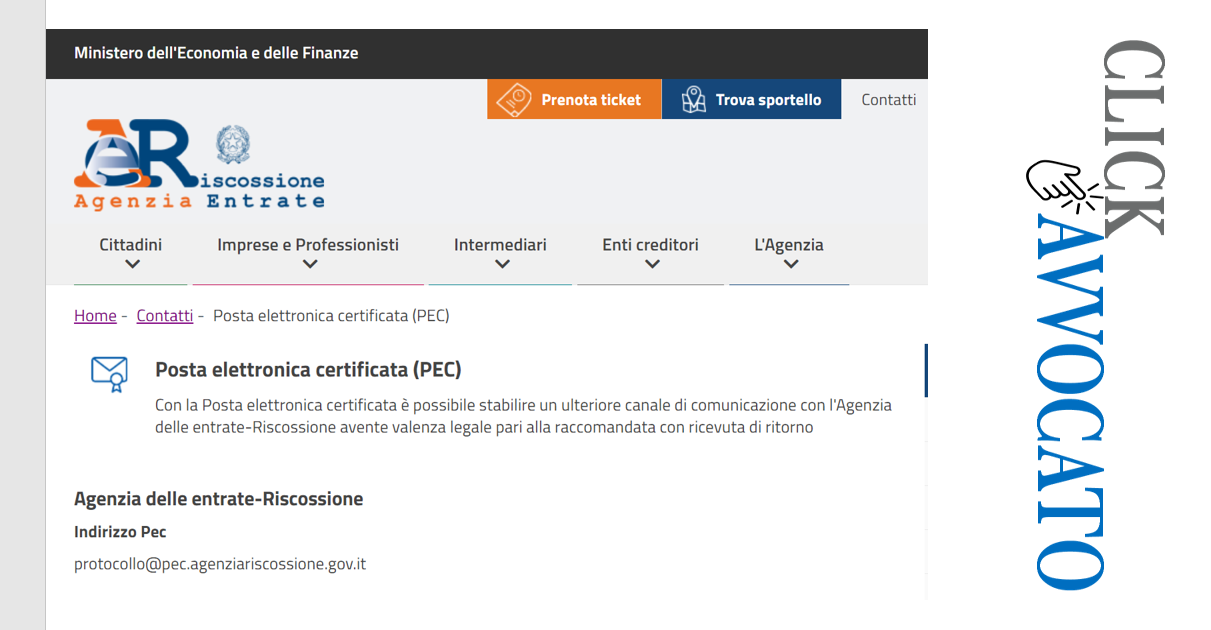Expand the L'Agenzia chevron arrow
Screen dimensions: 1211x630
(791, 265)
